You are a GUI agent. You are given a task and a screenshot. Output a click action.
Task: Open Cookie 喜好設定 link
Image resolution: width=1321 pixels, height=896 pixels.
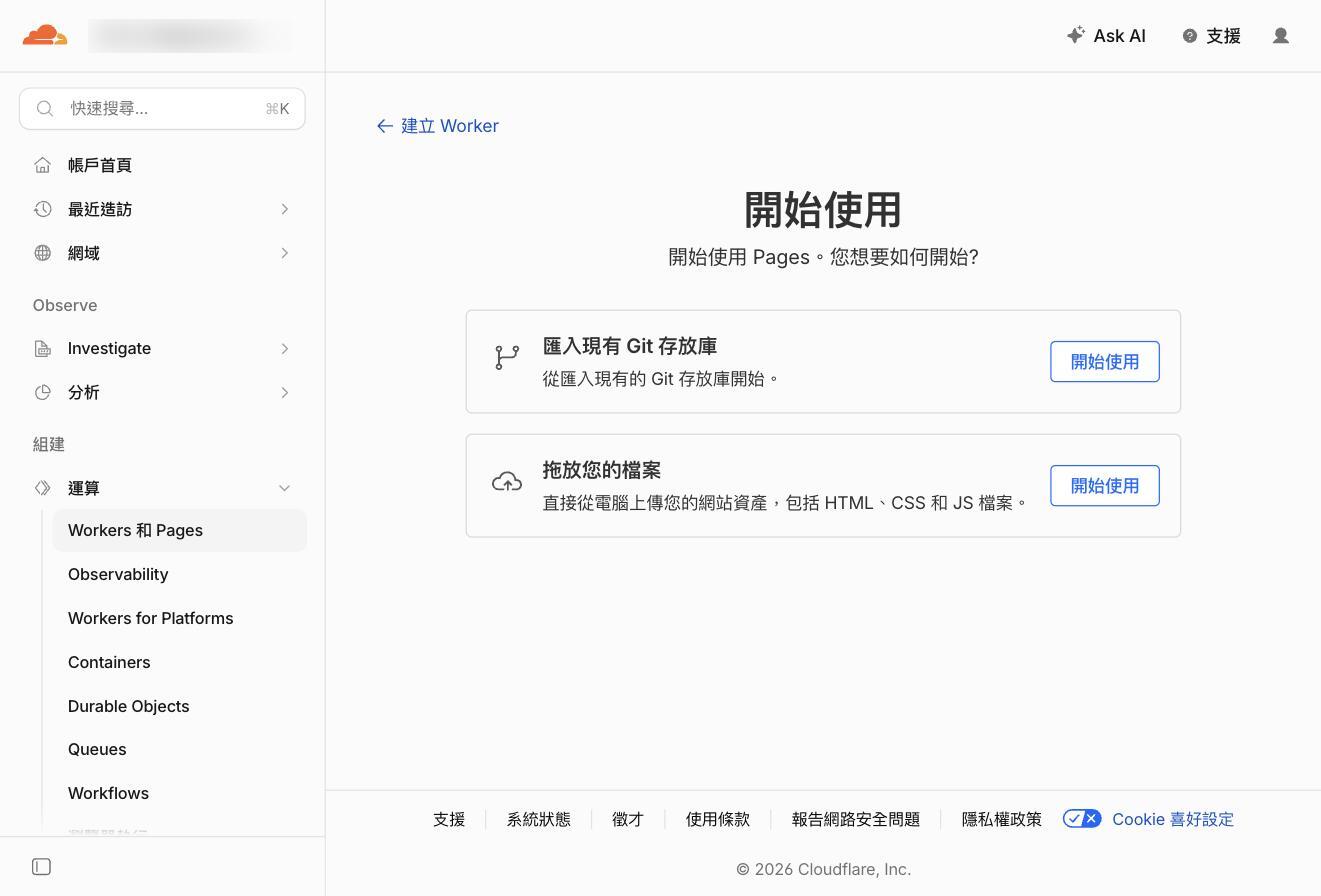[1173, 819]
